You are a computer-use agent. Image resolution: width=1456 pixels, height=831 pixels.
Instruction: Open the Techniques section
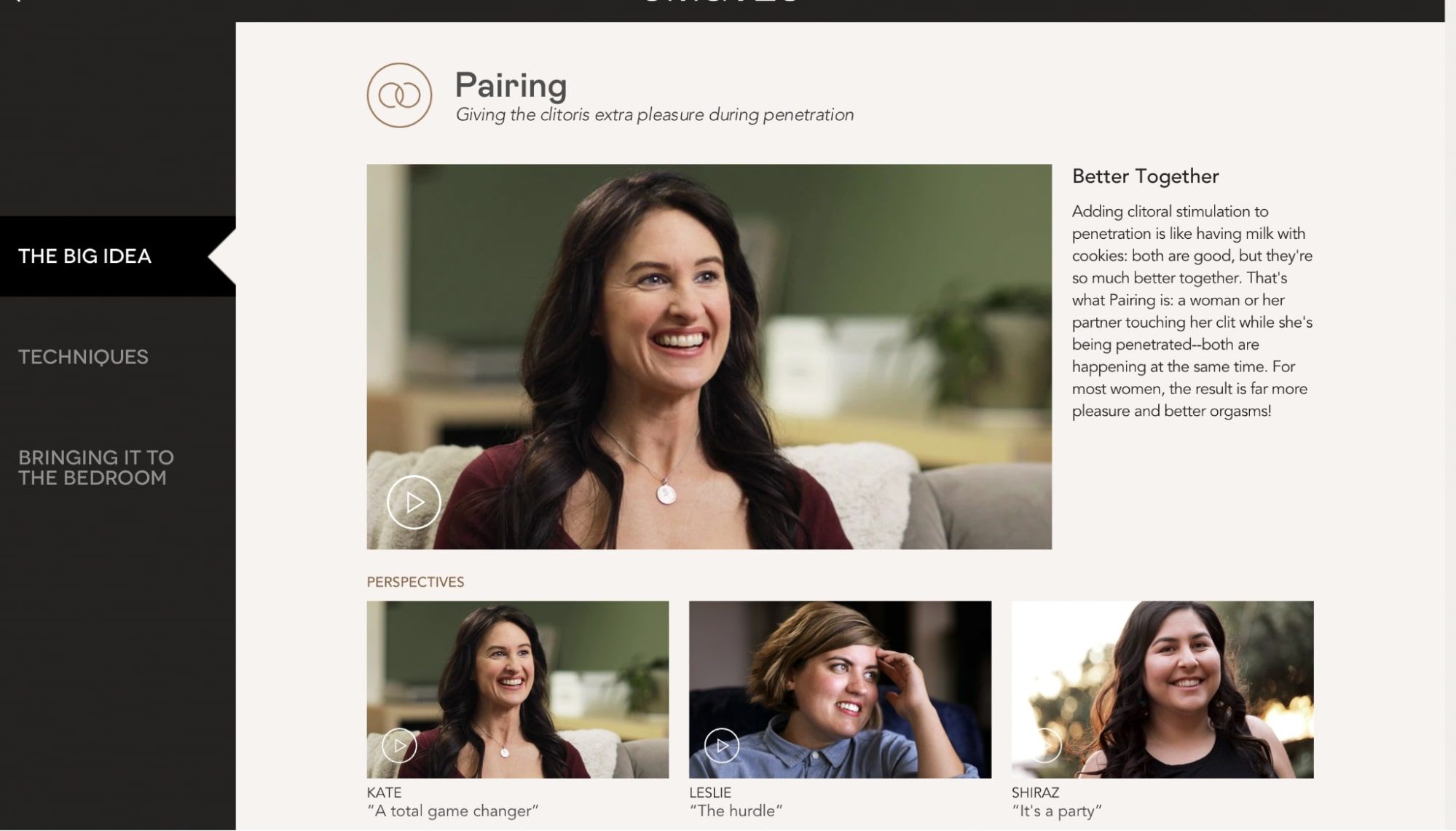pyautogui.click(x=83, y=357)
